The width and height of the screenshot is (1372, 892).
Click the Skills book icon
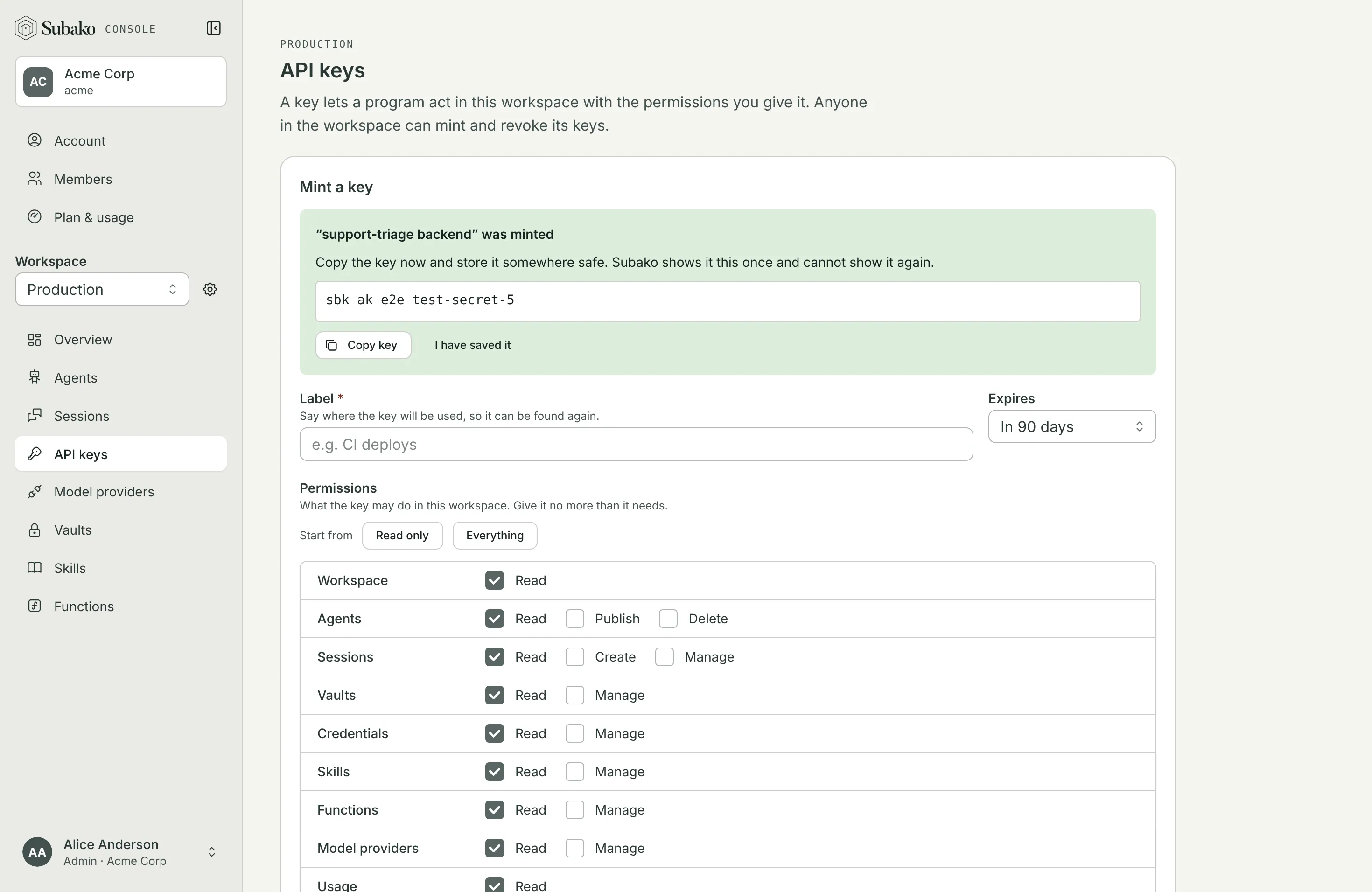[x=35, y=568]
